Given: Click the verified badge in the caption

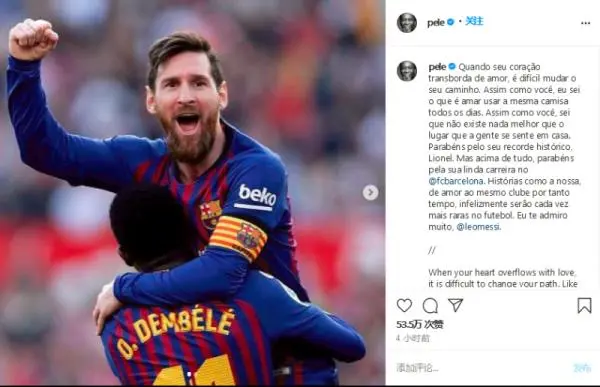Looking at the screenshot, I should (x=452, y=67).
